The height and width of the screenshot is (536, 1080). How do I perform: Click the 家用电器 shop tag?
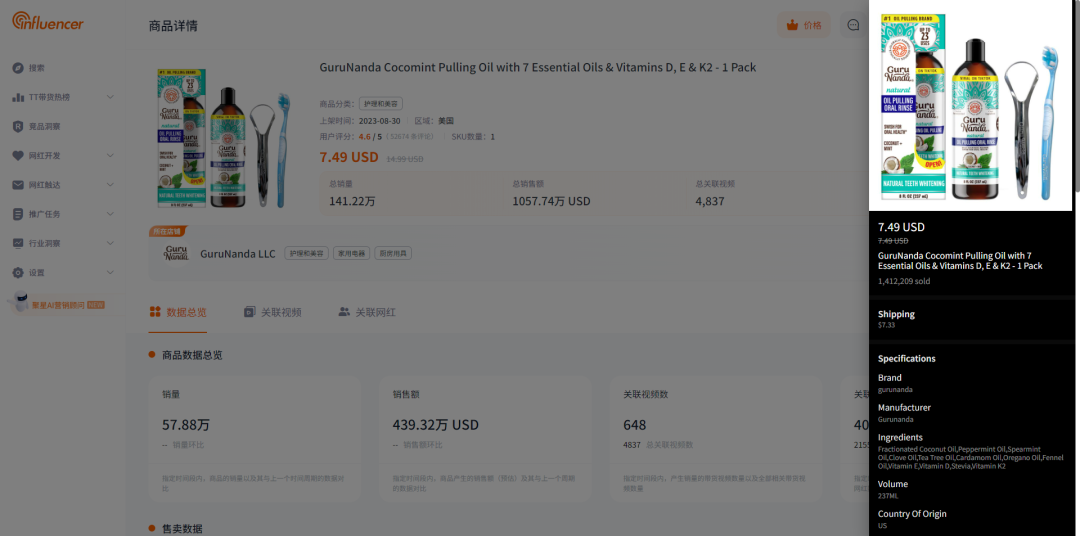[351, 254]
